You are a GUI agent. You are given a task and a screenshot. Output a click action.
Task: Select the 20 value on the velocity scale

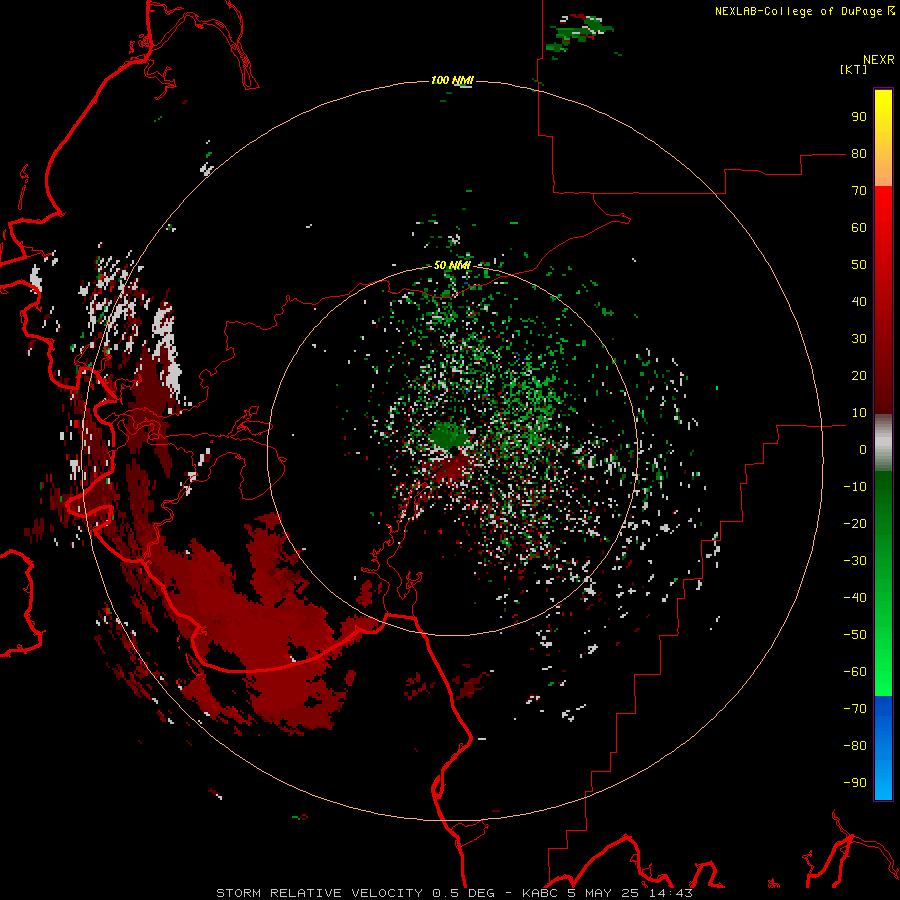point(859,376)
